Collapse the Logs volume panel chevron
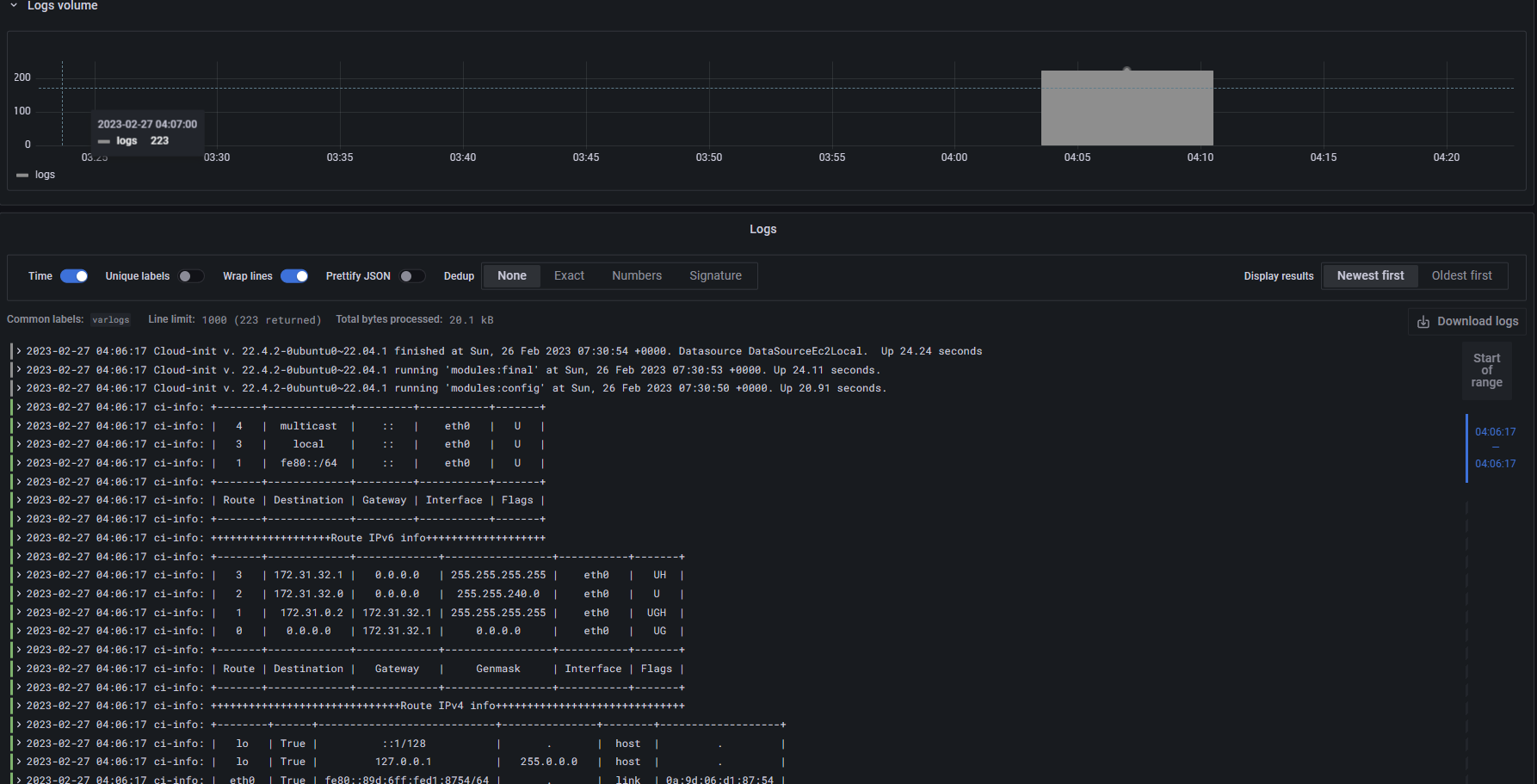Screen dimensions: 1537x784 tap(14, 5)
